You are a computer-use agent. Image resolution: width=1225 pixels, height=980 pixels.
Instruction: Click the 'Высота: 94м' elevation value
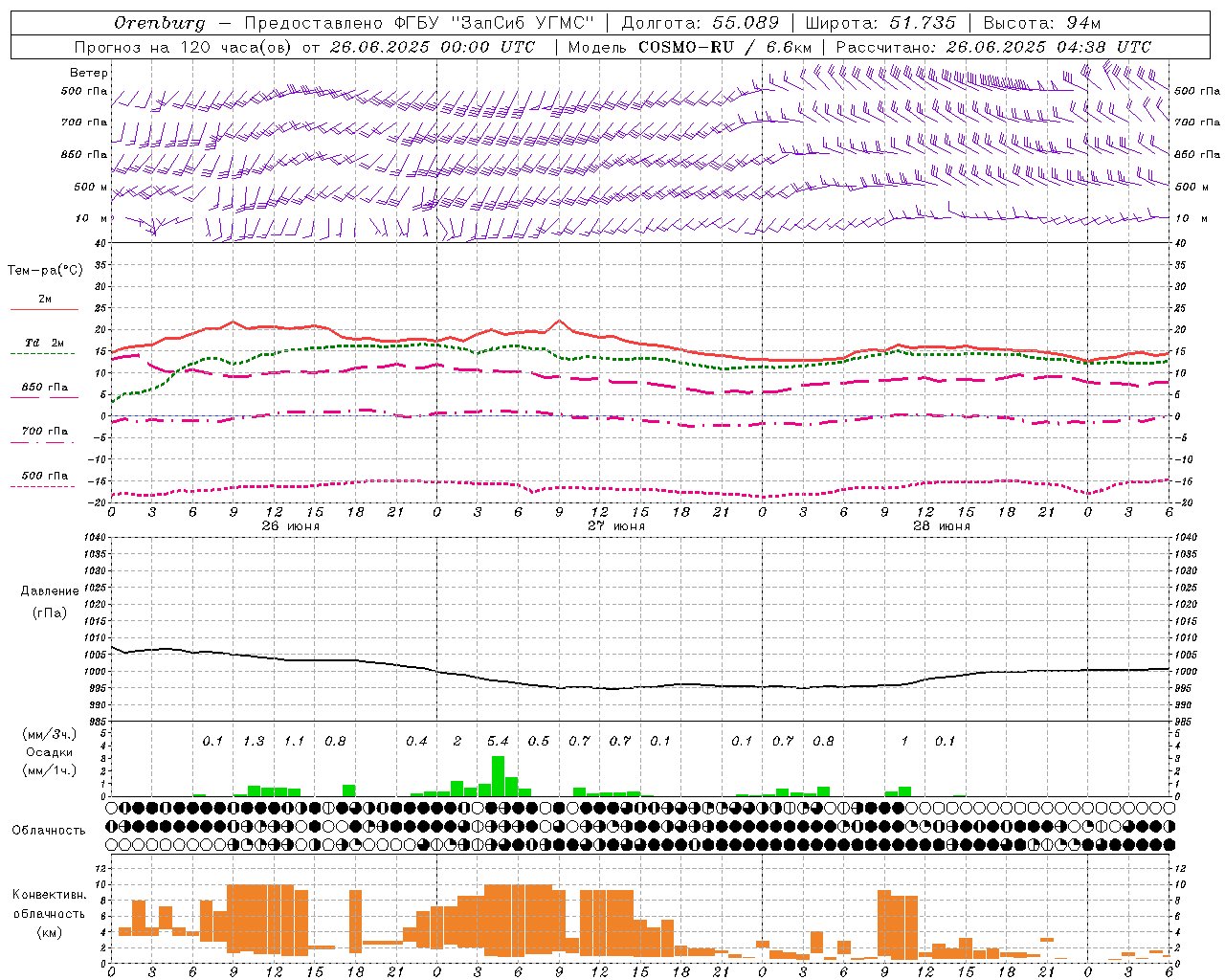(1042, 23)
